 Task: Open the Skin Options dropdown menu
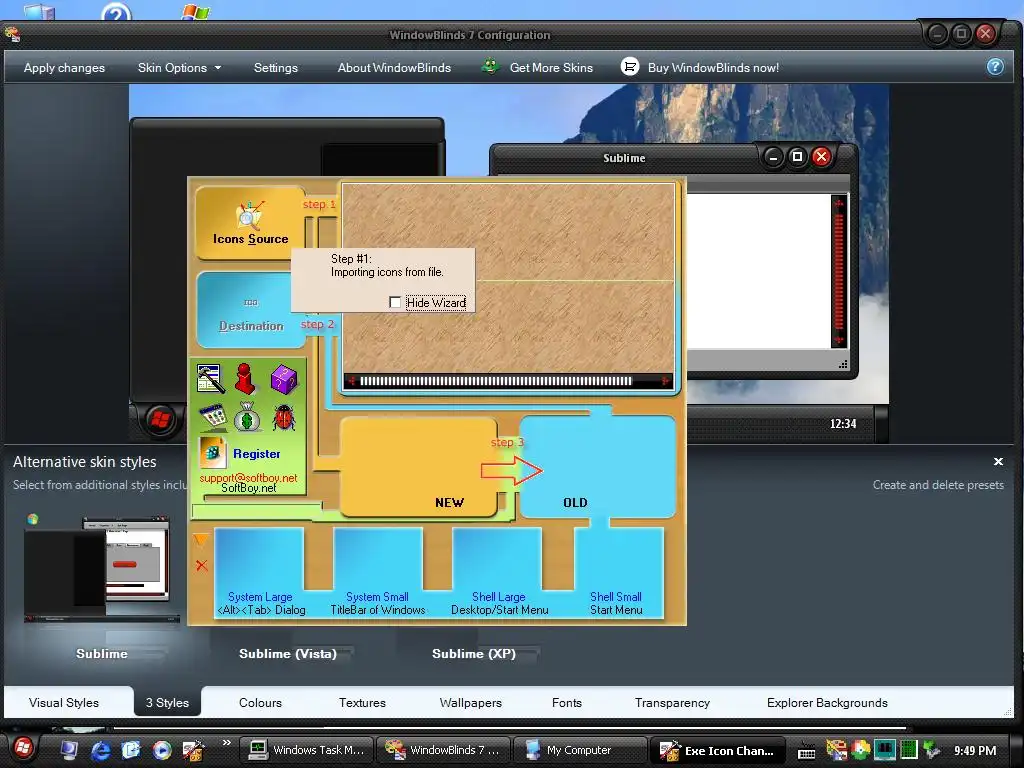point(179,68)
